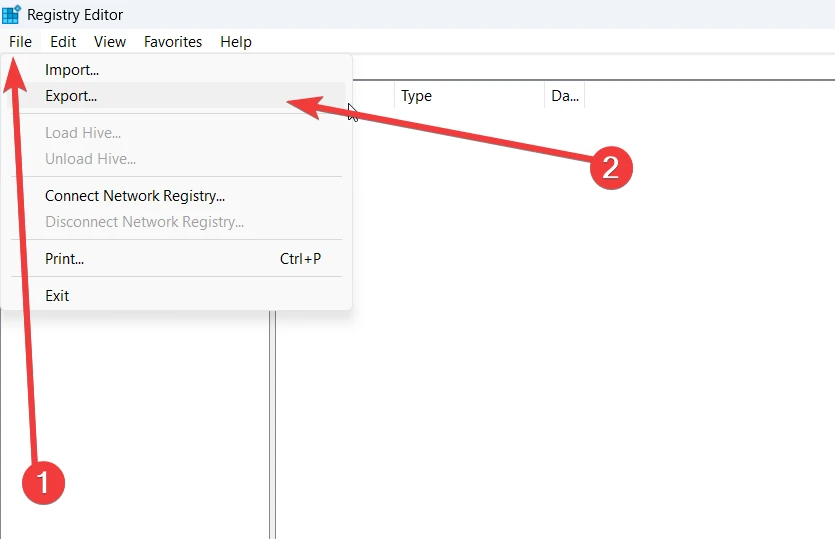Open the View menu
The image size is (835, 539).
[110, 42]
